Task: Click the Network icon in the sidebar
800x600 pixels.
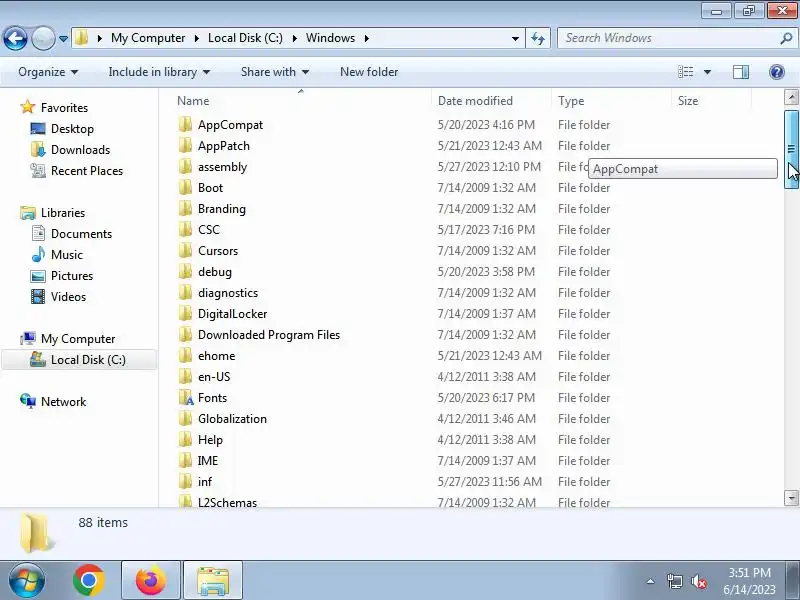Action: point(28,402)
